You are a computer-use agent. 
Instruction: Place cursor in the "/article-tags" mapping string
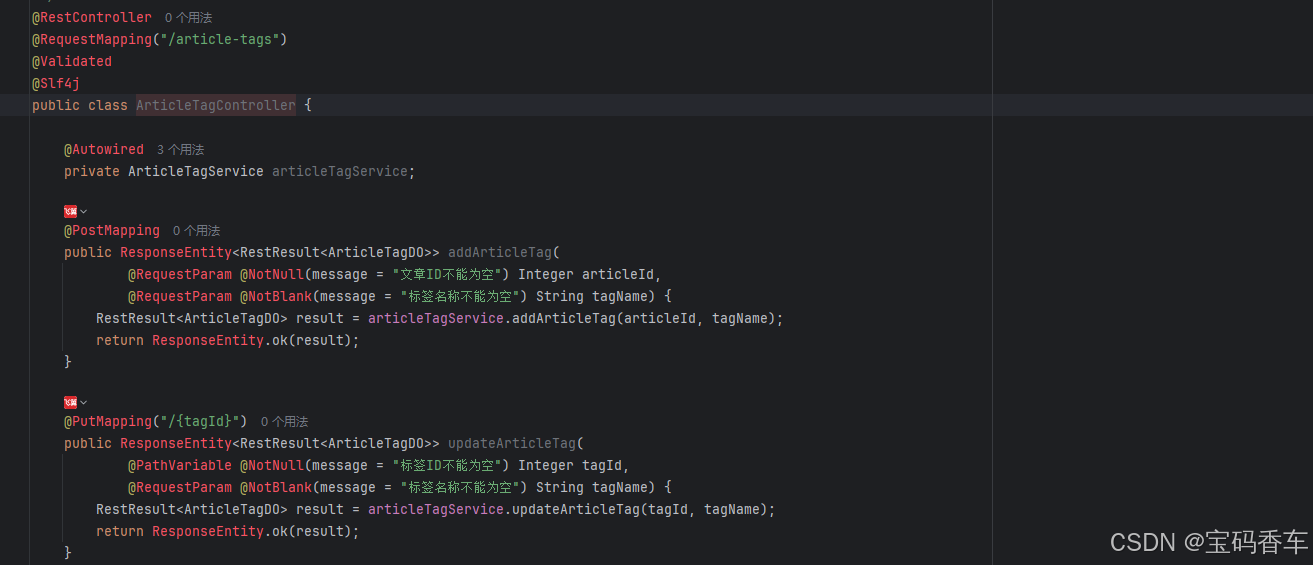[x=226, y=39]
